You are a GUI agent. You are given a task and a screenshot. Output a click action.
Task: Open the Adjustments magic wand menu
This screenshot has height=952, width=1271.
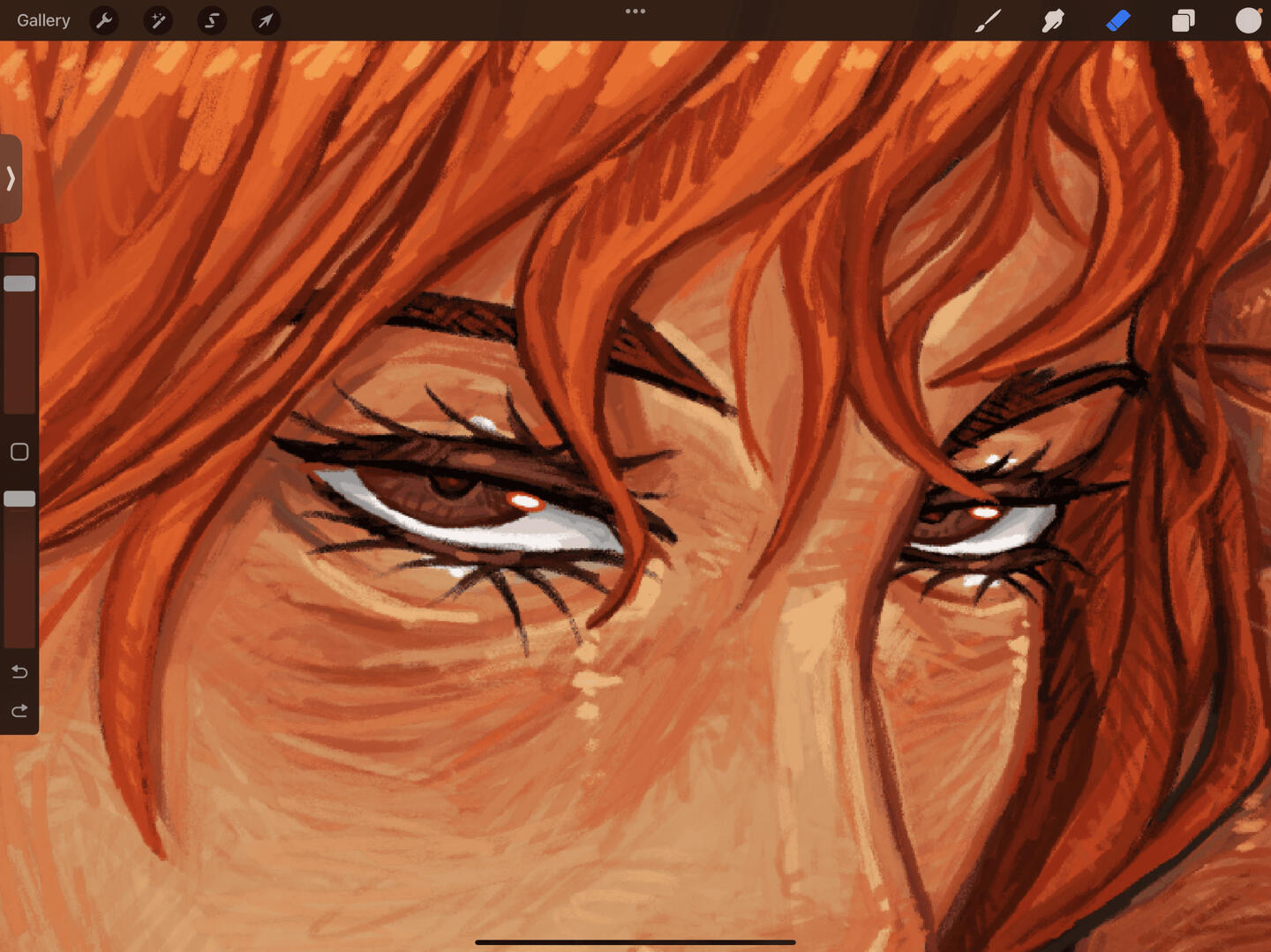click(158, 20)
